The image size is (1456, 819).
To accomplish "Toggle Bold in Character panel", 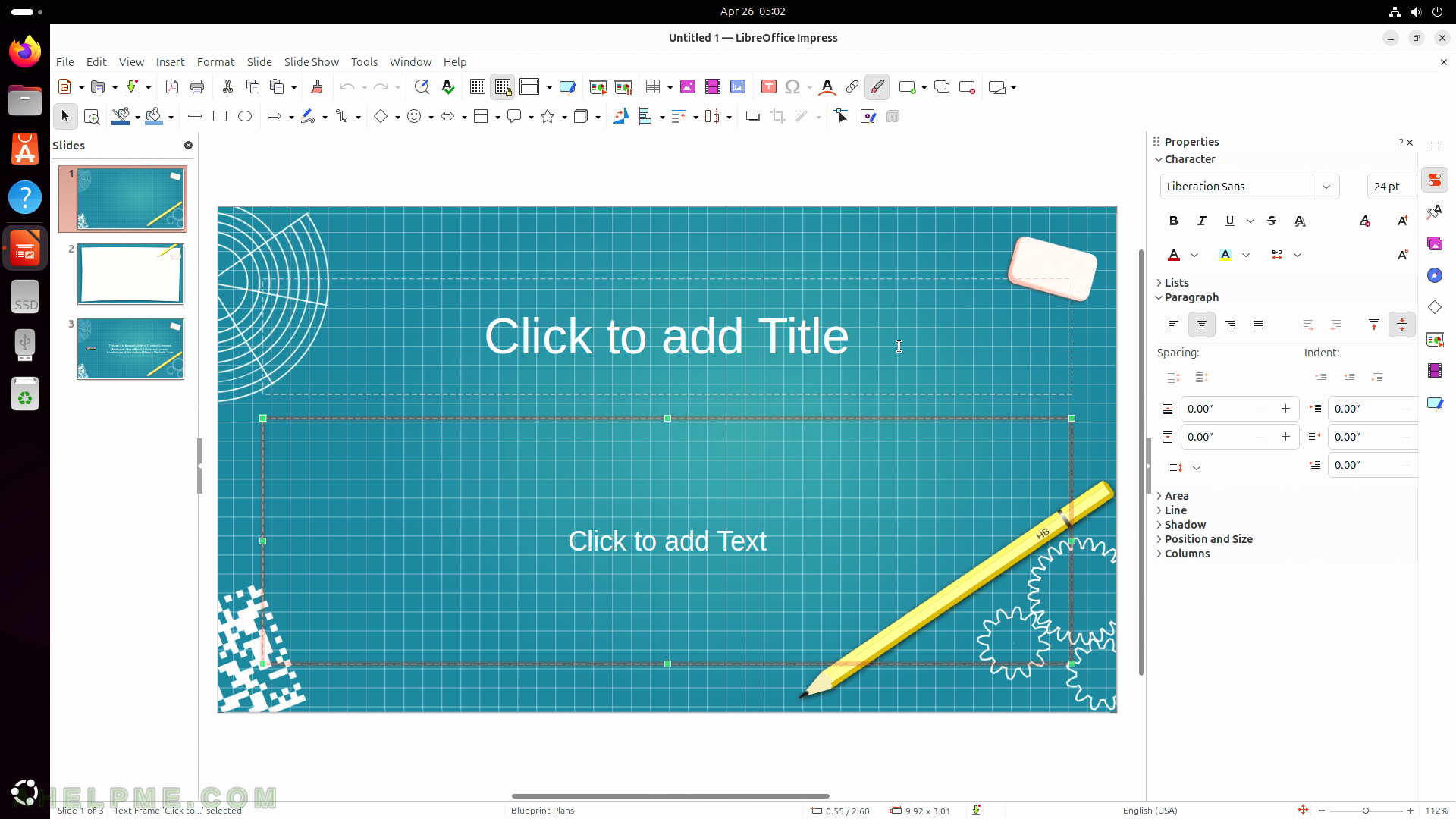I will 1174,221.
